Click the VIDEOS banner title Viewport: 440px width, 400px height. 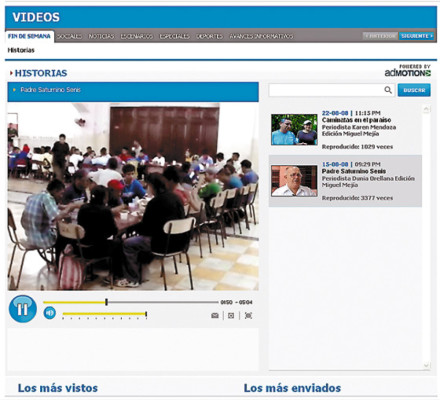pos(36,17)
